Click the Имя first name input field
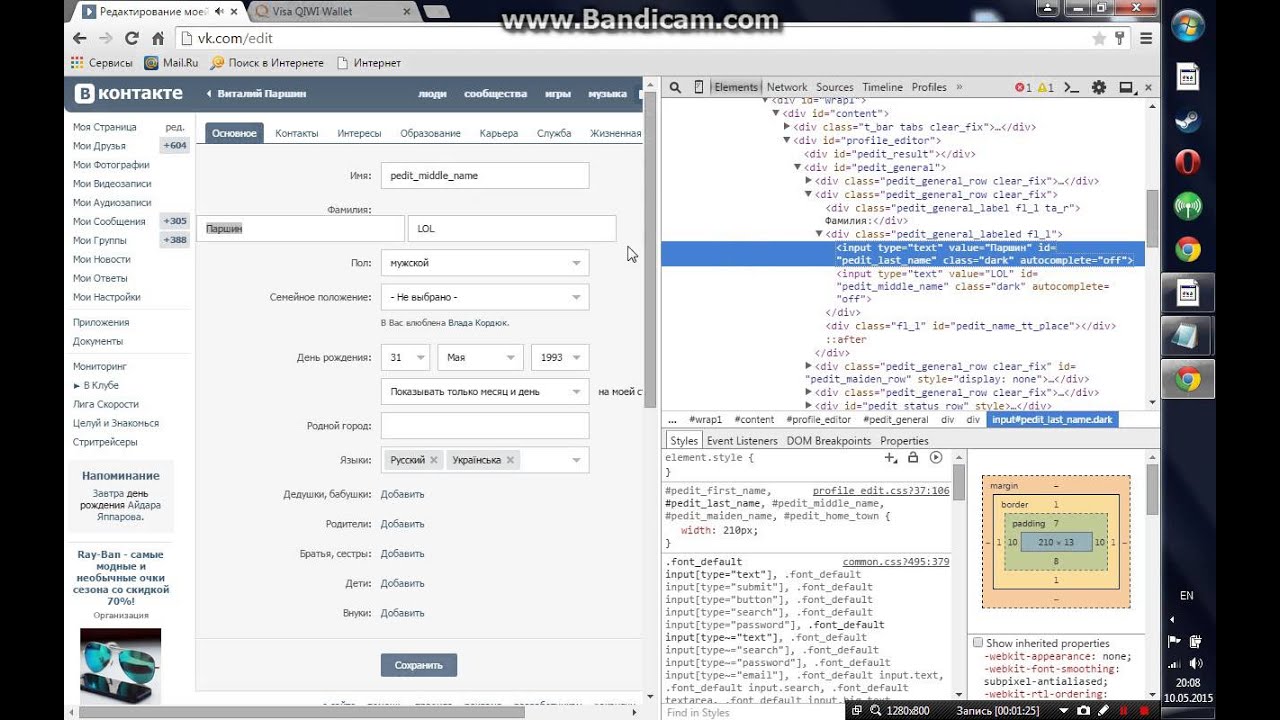 [x=485, y=176]
